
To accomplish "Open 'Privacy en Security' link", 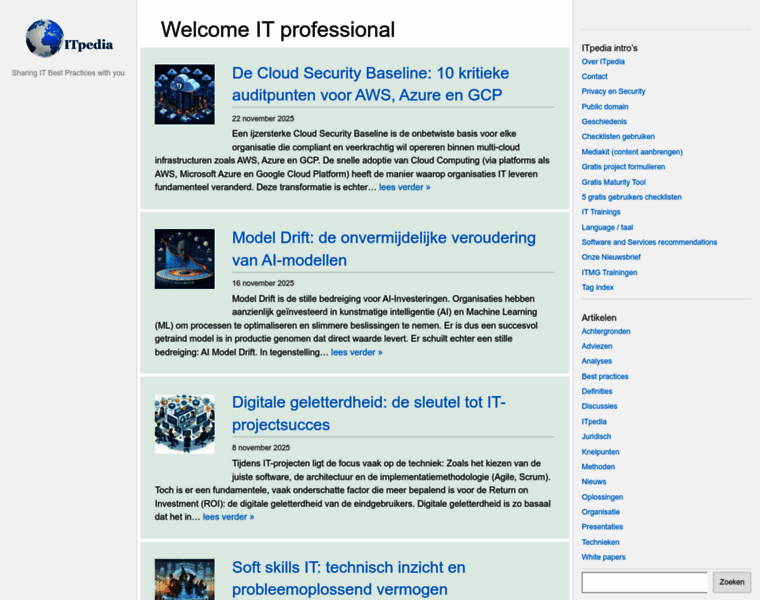I will click(613, 92).
